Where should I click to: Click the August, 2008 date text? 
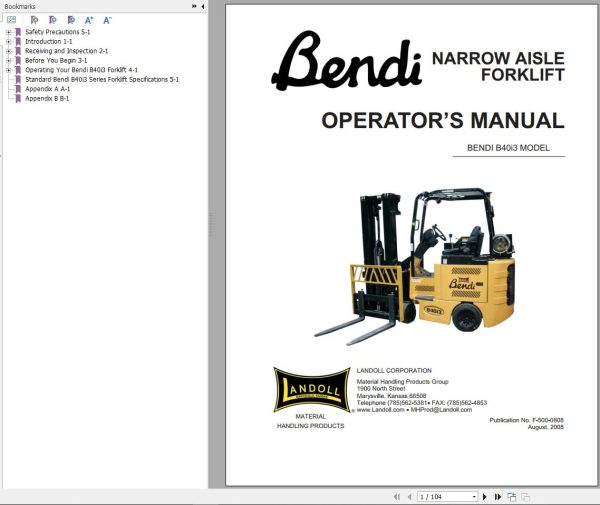pyautogui.click(x=546, y=427)
